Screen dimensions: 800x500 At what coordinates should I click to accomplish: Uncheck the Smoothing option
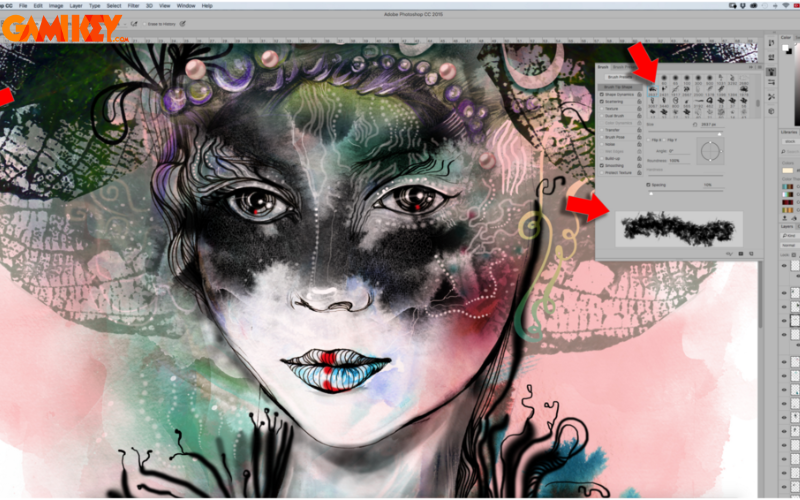pos(601,165)
